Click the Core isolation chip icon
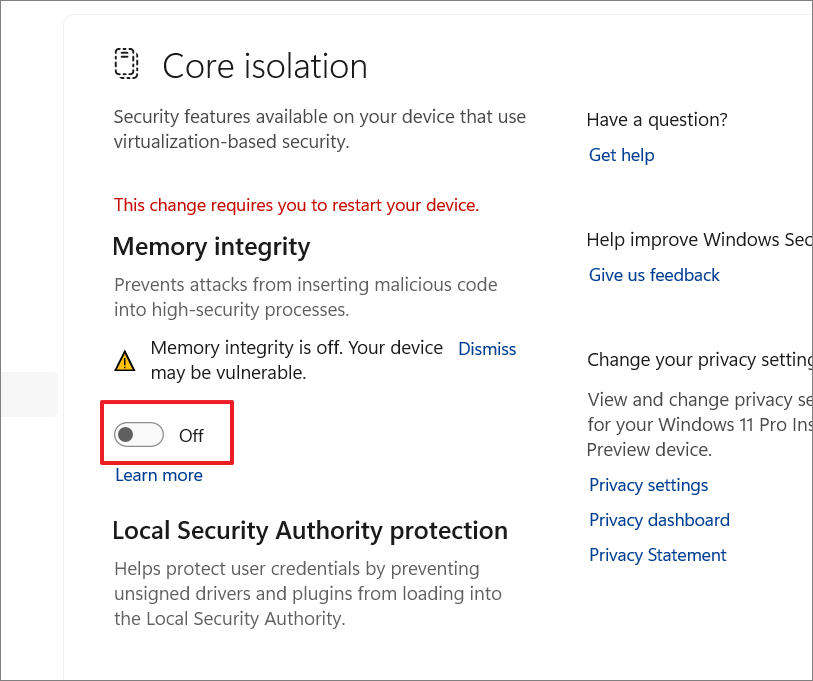This screenshot has width=813, height=681. (x=126, y=64)
